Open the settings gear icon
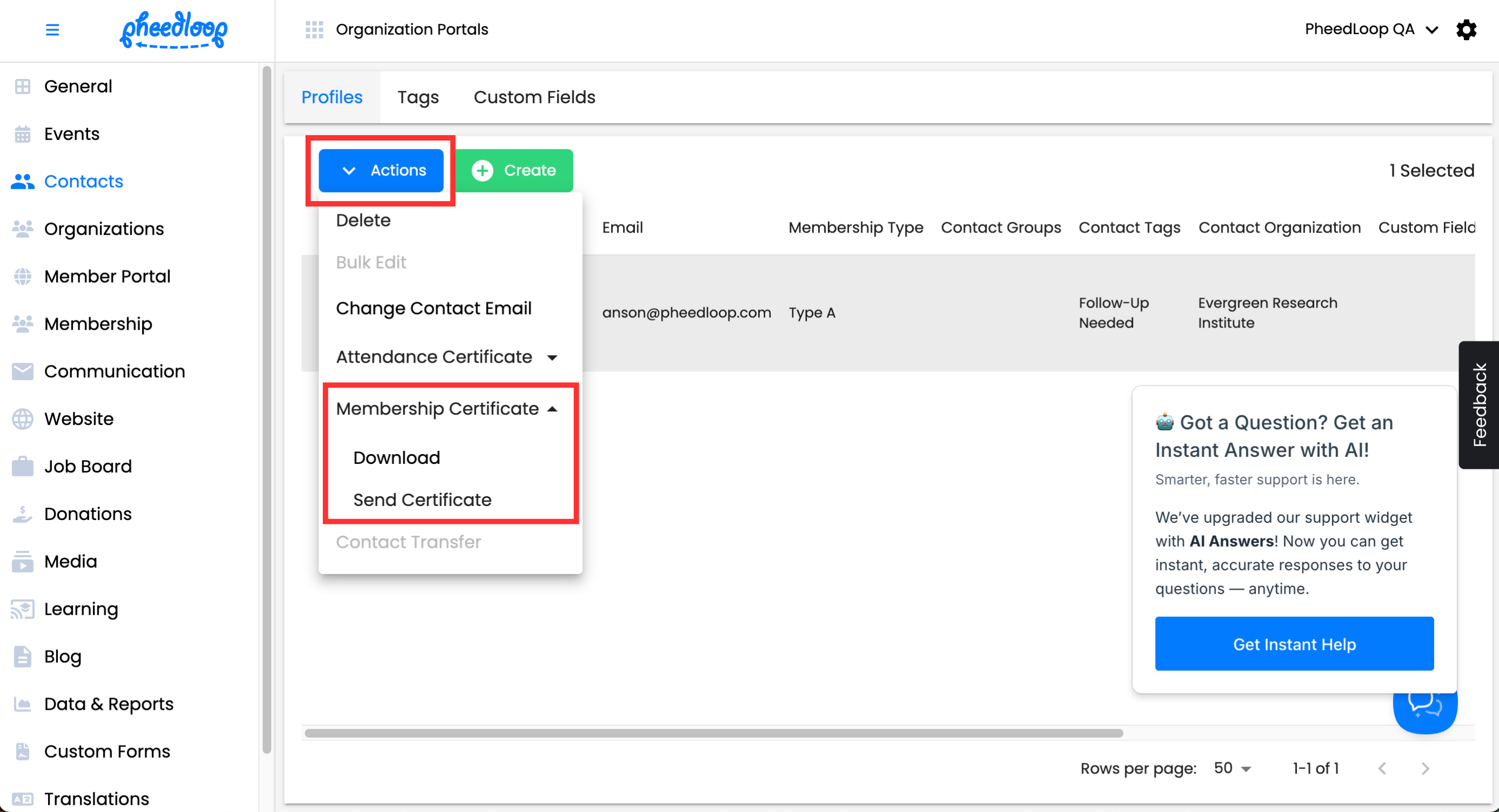The height and width of the screenshot is (812, 1499). pos(1466,29)
